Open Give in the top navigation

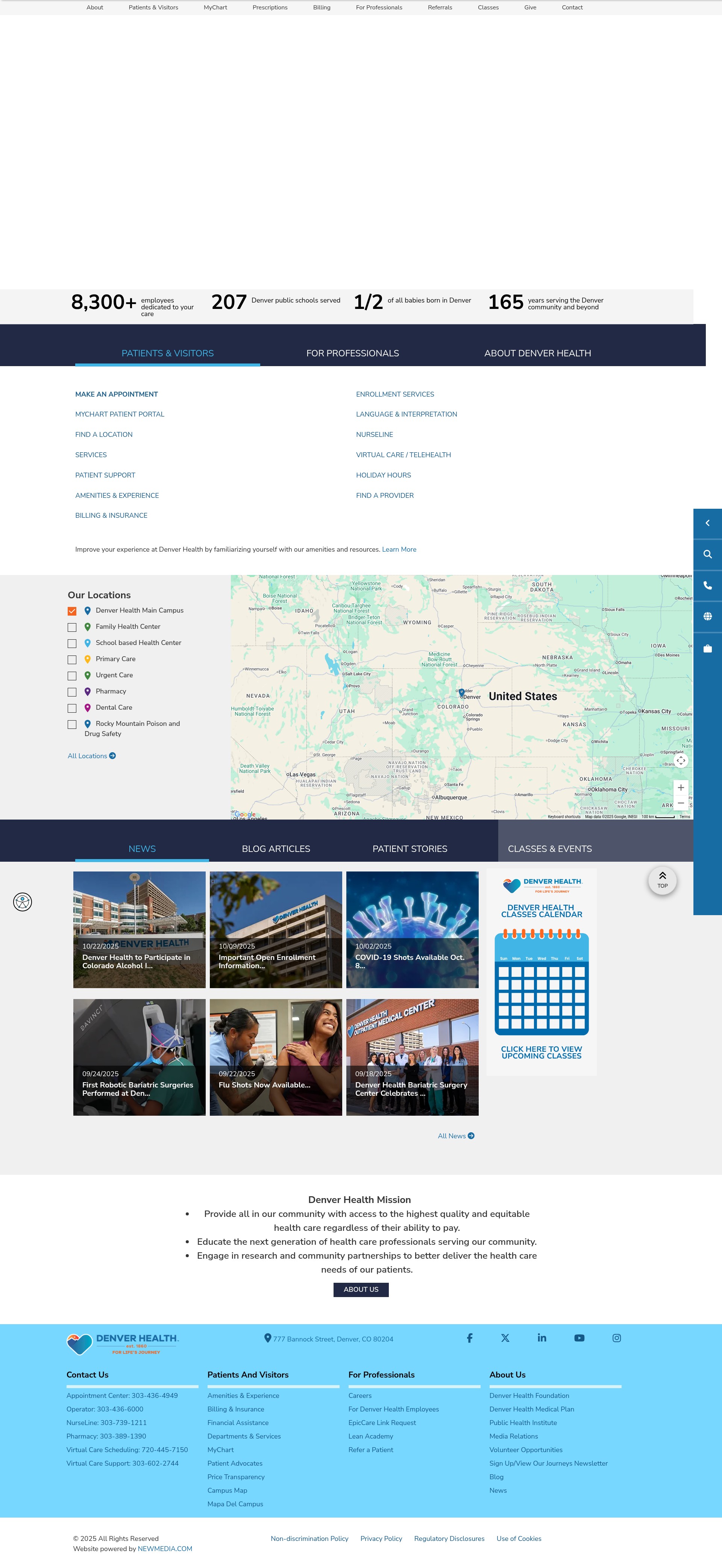pos(530,7)
